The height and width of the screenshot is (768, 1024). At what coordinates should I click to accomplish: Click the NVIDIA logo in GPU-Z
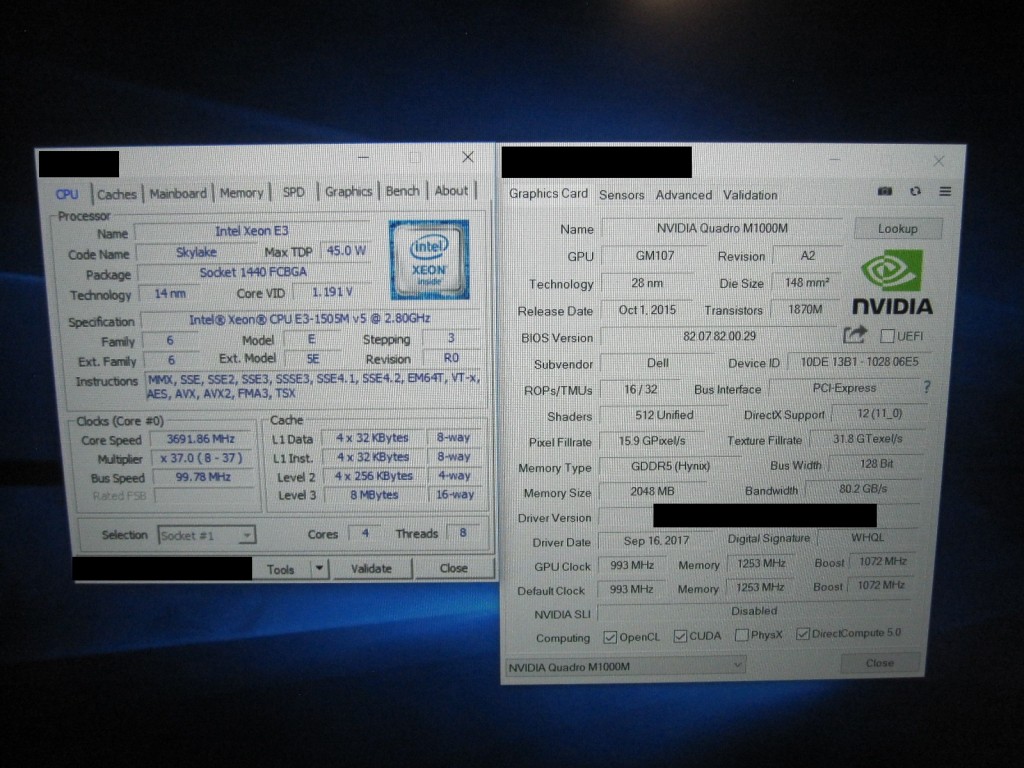891,282
